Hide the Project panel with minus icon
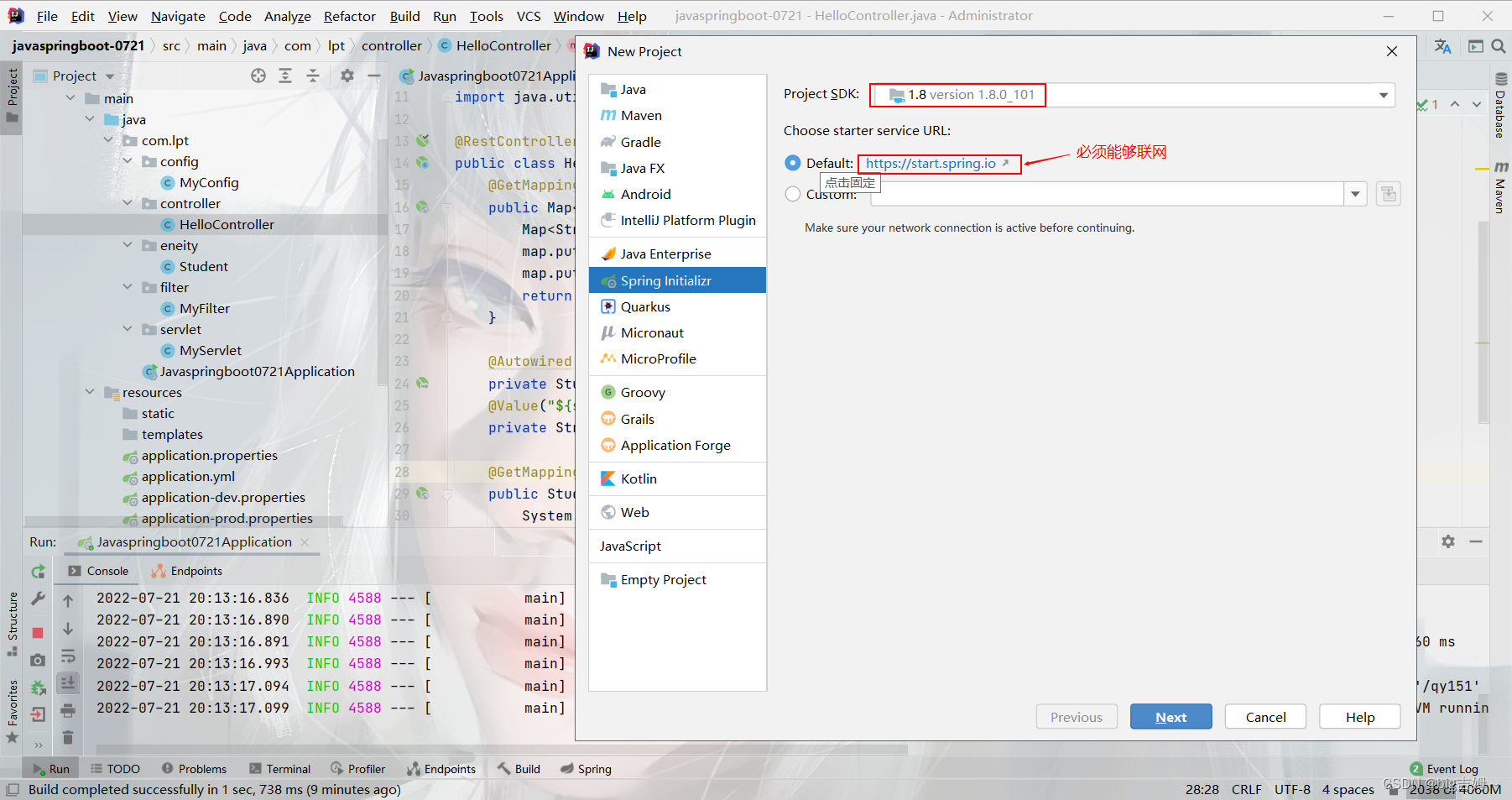1512x800 pixels. pyautogui.click(x=374, y=76)
